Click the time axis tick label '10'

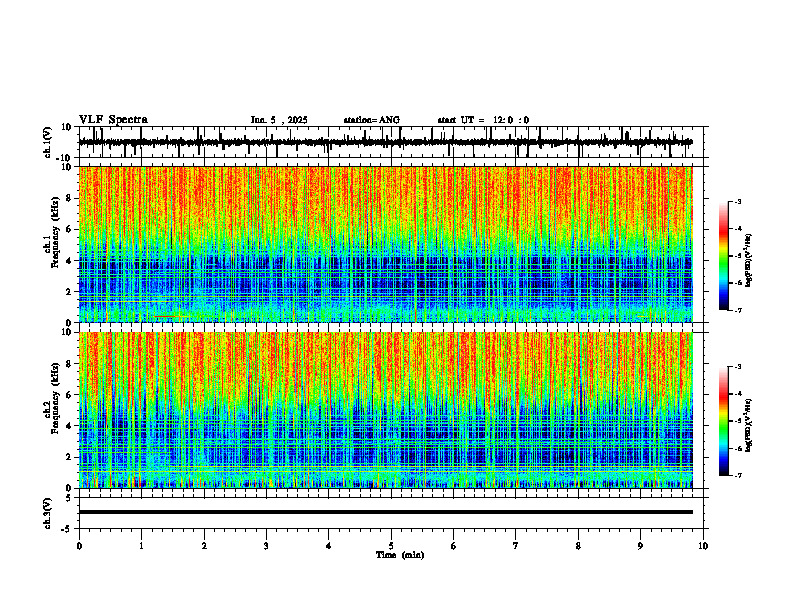[703, 546]
